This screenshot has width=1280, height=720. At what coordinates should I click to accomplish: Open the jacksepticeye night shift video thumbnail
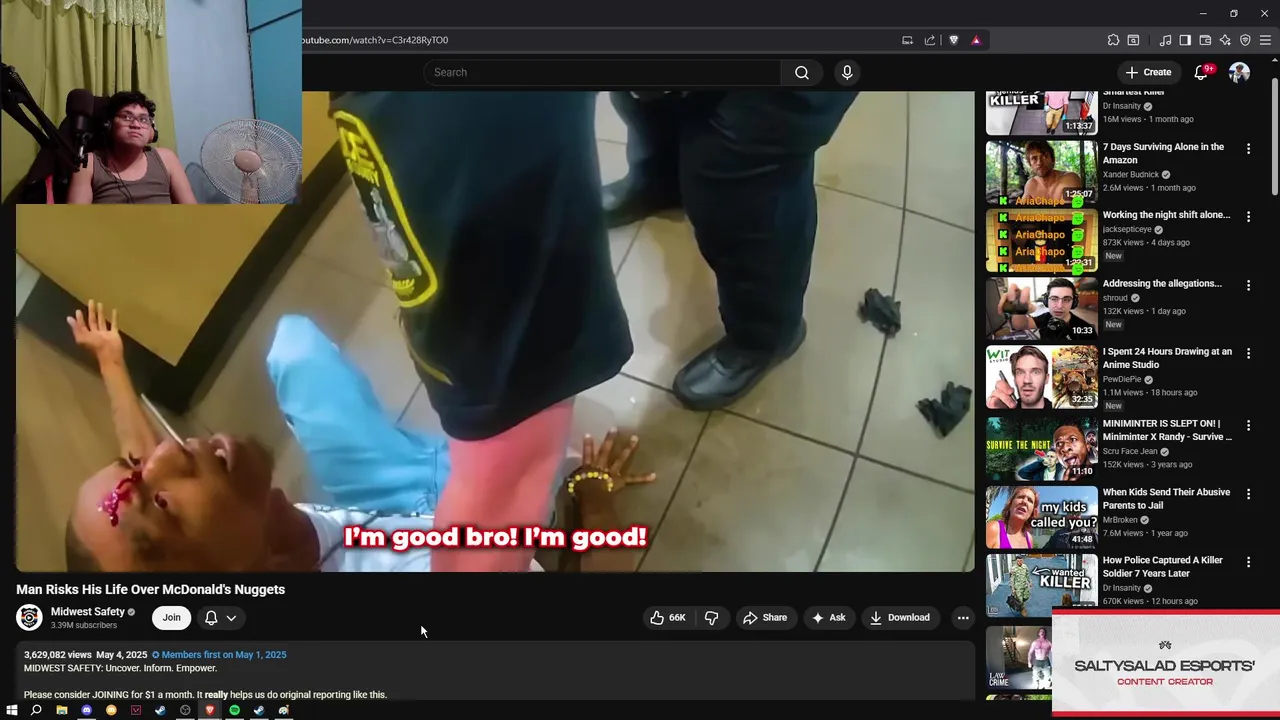click(1041, 240)
